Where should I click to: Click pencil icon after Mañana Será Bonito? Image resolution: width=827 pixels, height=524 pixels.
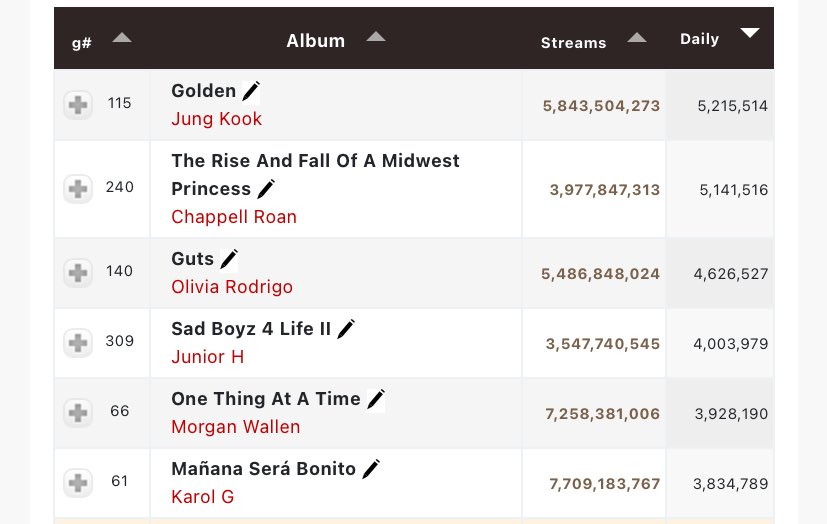click(371, 469)
